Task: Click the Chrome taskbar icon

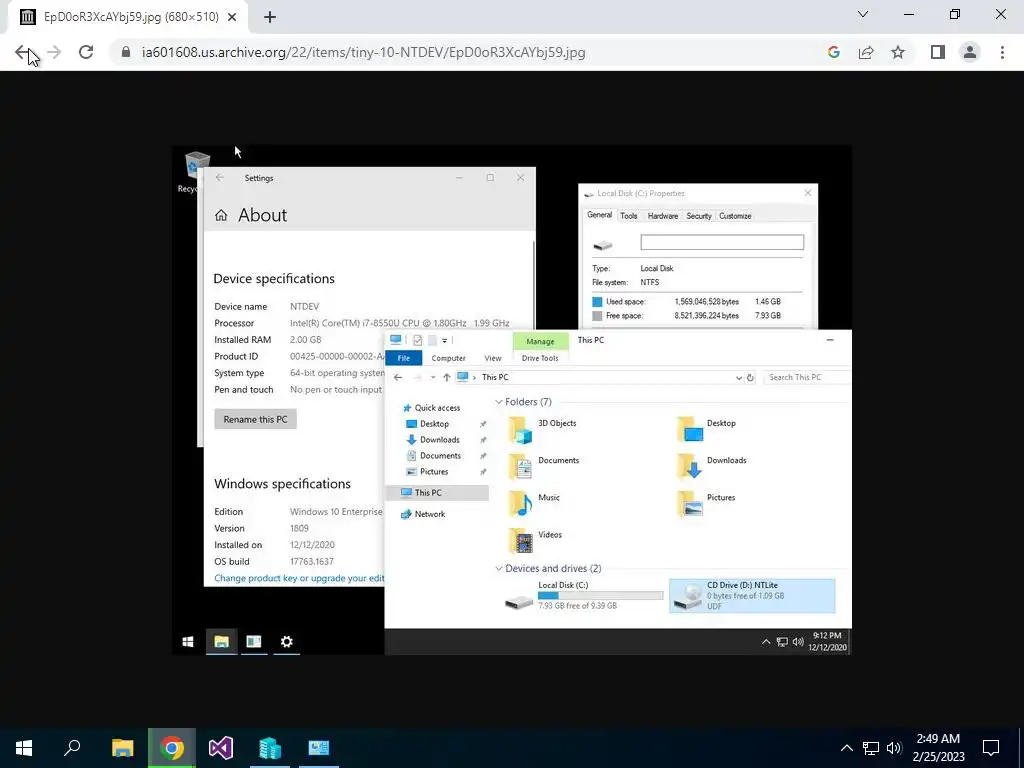Action: tap(172, 748)
